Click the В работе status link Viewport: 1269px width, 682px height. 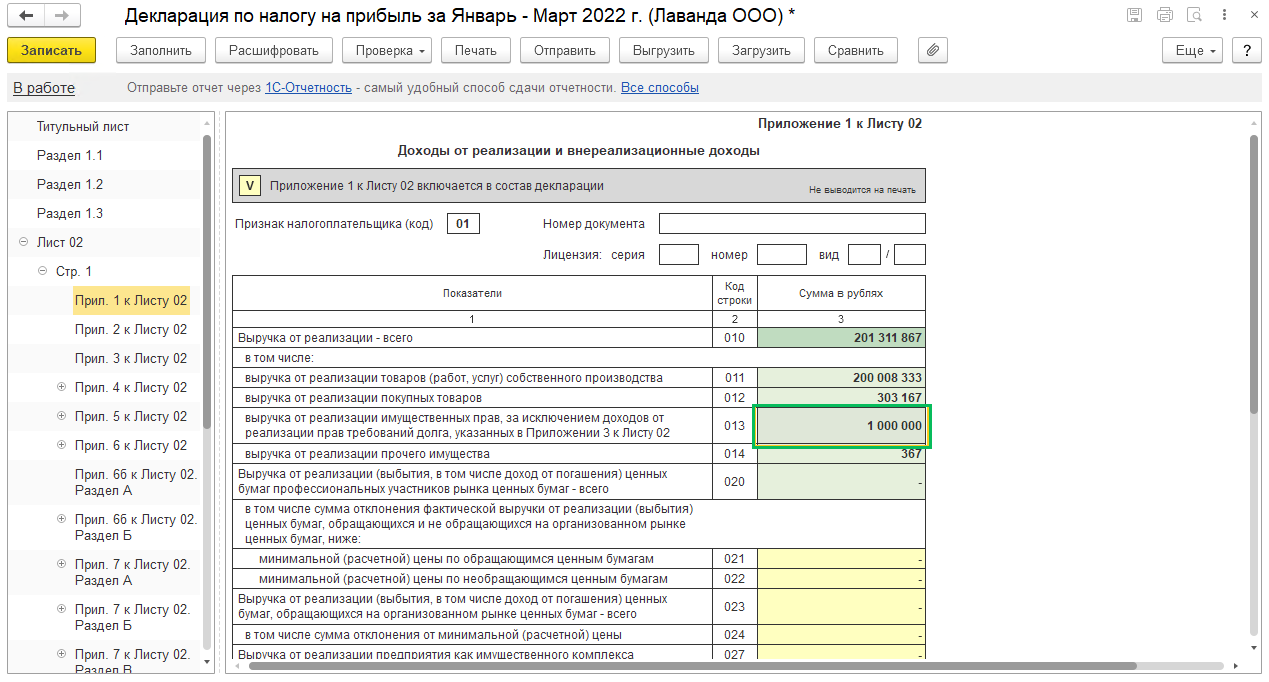pyautogui.click(x=44, y=88)
